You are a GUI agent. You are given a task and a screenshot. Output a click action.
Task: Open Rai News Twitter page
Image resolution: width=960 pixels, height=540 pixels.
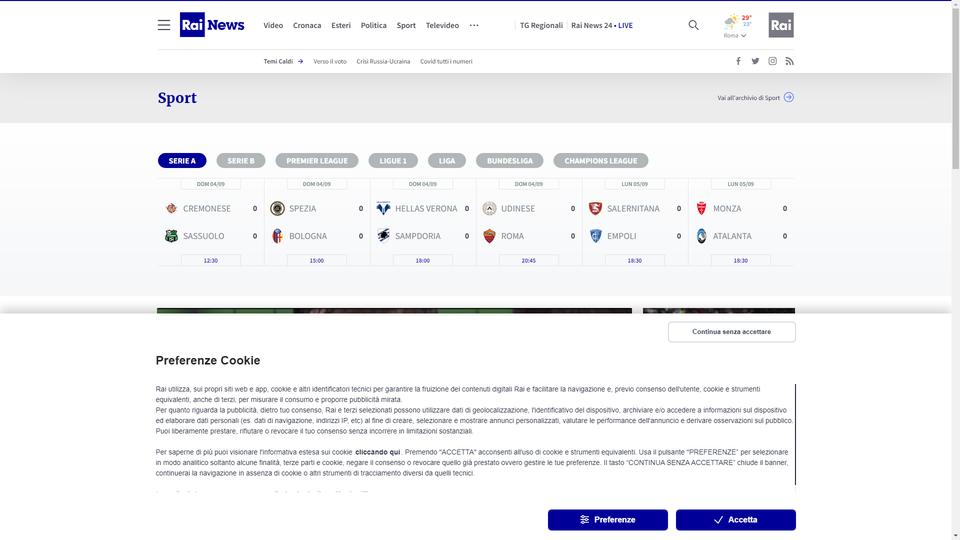tap(756, 61)
